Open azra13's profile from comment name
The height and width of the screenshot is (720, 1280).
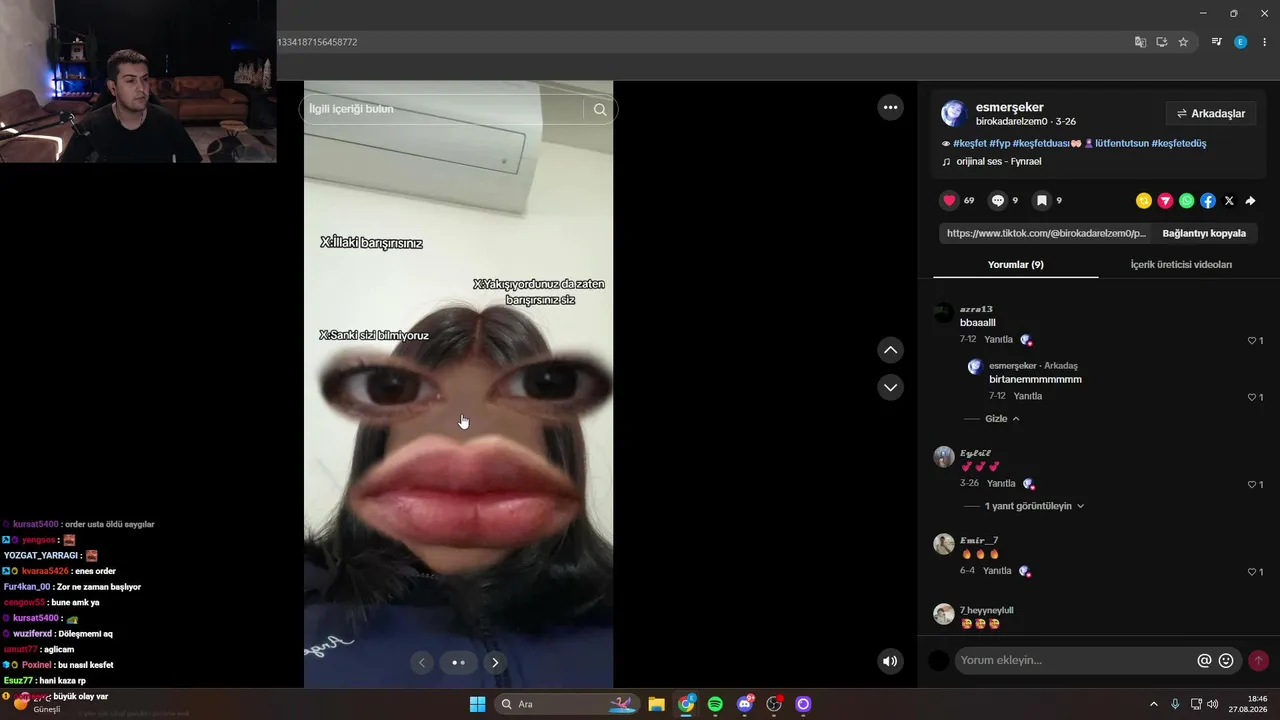tap(976, 309)
